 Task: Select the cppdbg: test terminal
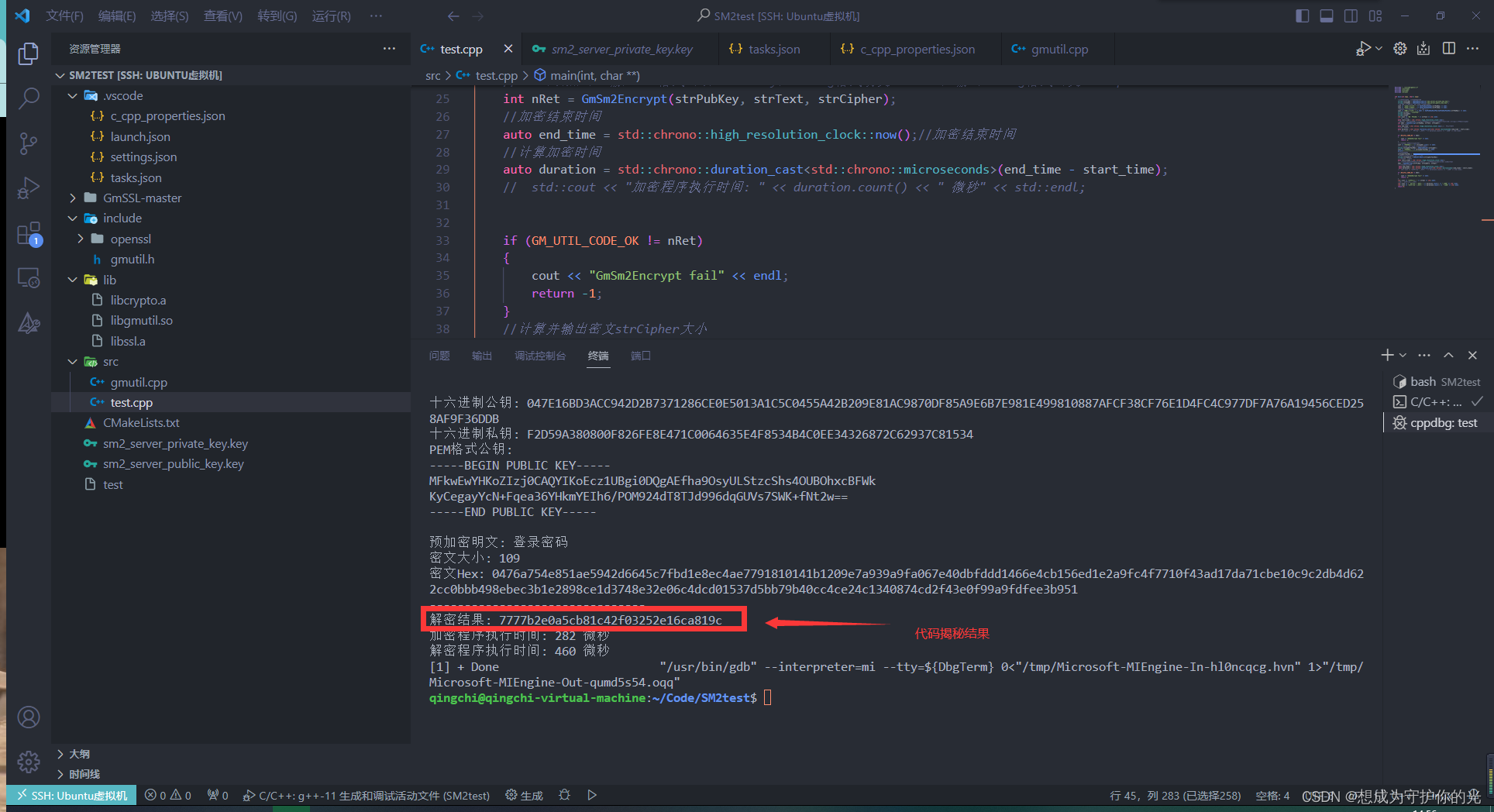pos(1437,423)
